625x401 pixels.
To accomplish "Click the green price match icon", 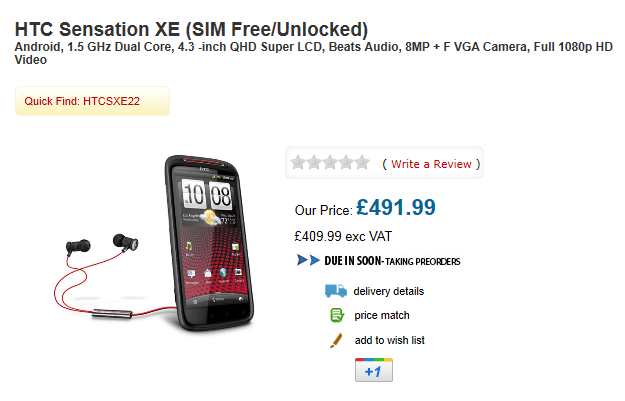I will click(x=337, y=315).
